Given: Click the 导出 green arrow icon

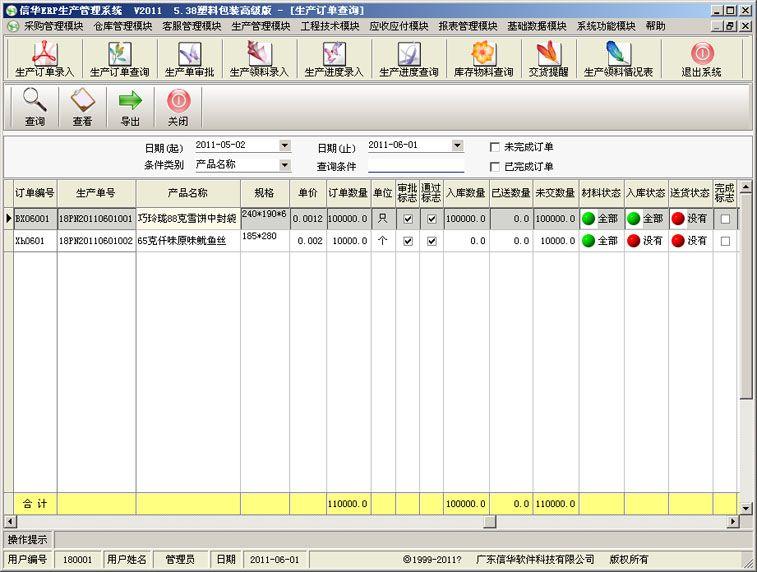Looking at the screenshot, I should pyautogui.click(x=130, y=100).
